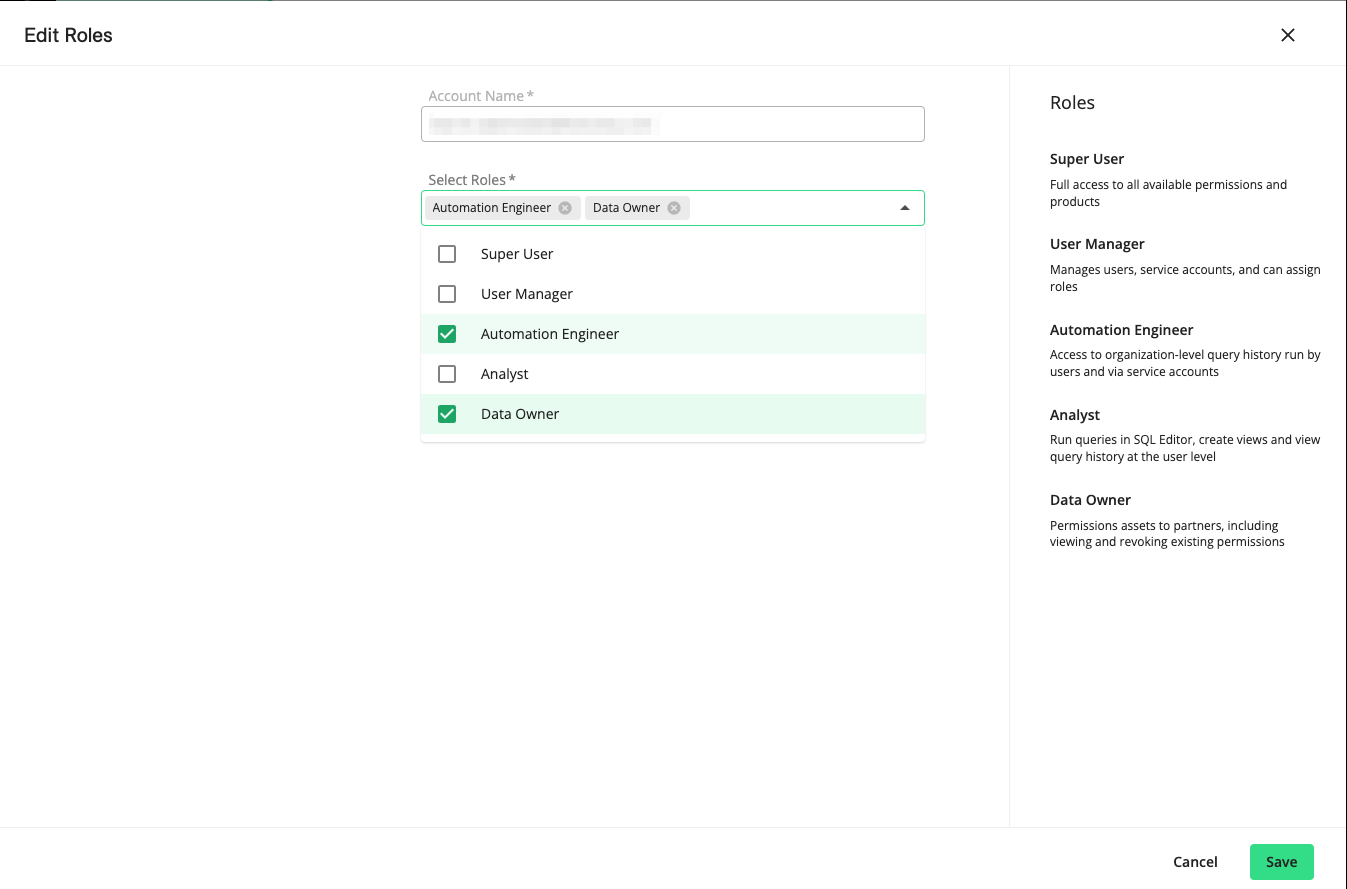Click the Super User heading in sidebar
The image size is (1347, 889).
1087,159
